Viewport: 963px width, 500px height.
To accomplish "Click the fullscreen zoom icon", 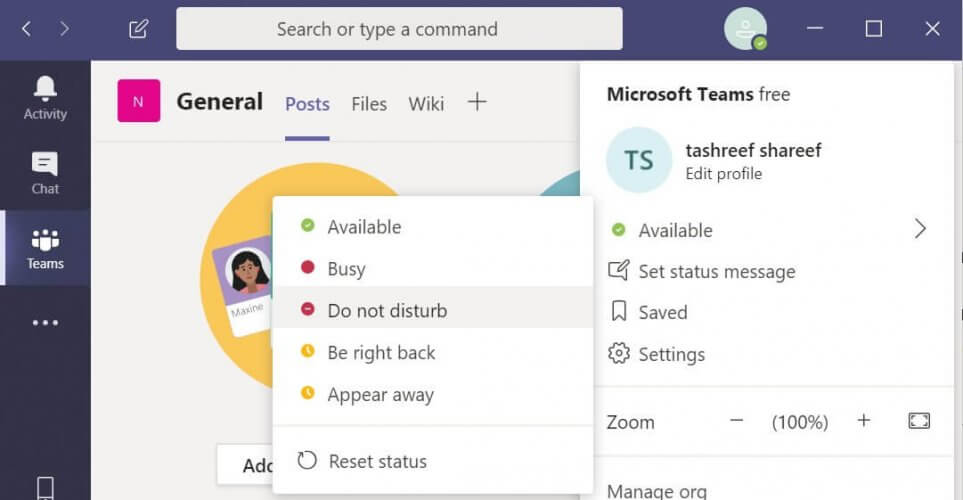I will tap(919, 421).
